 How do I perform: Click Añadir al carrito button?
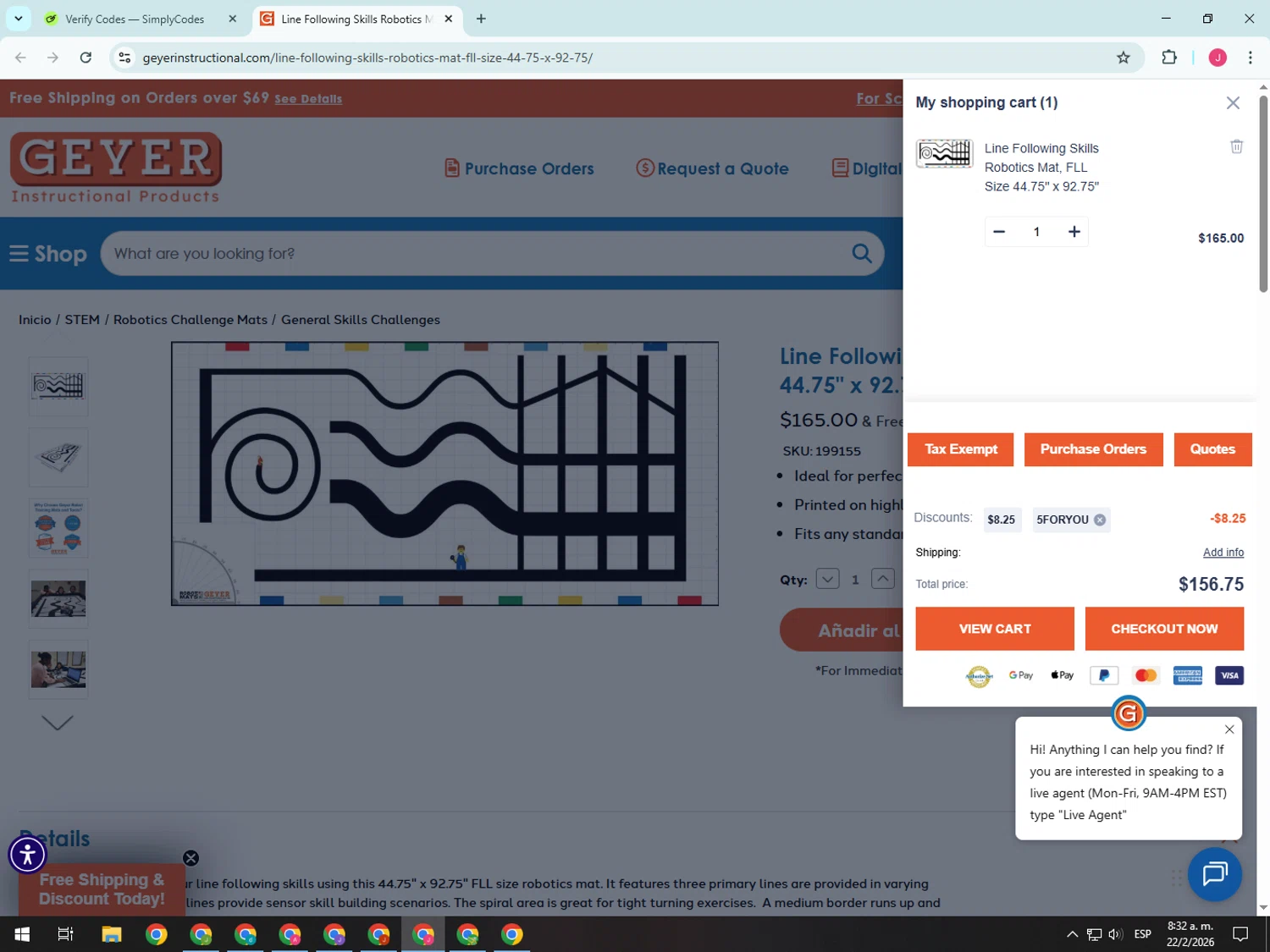(x=842, y=630)
